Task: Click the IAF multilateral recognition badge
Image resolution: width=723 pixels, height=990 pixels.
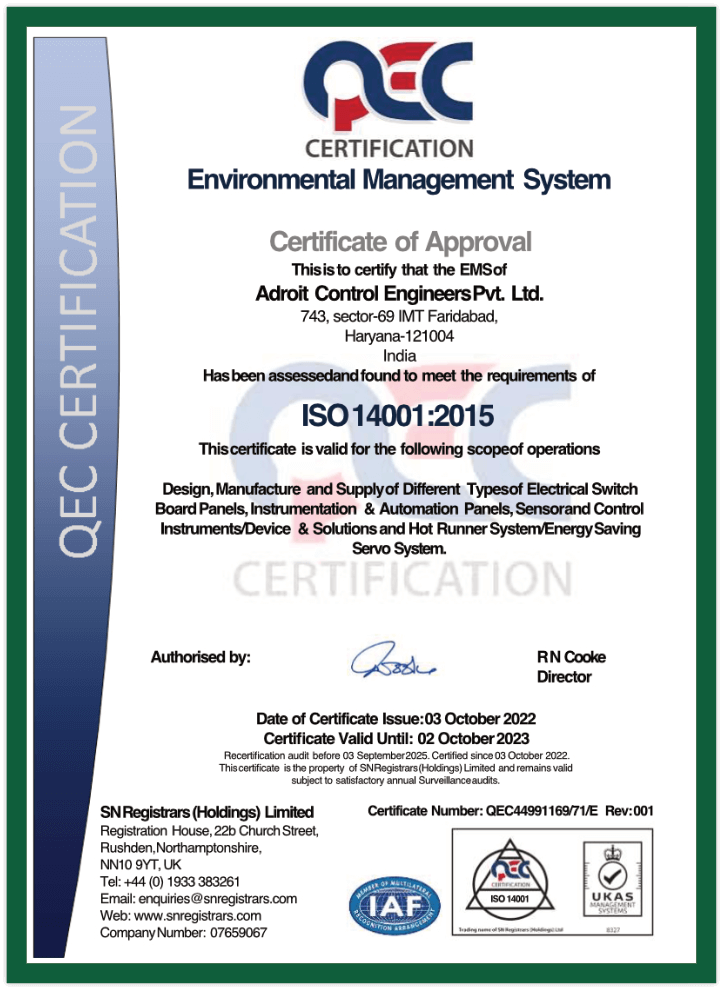Action: click(395, 907)
